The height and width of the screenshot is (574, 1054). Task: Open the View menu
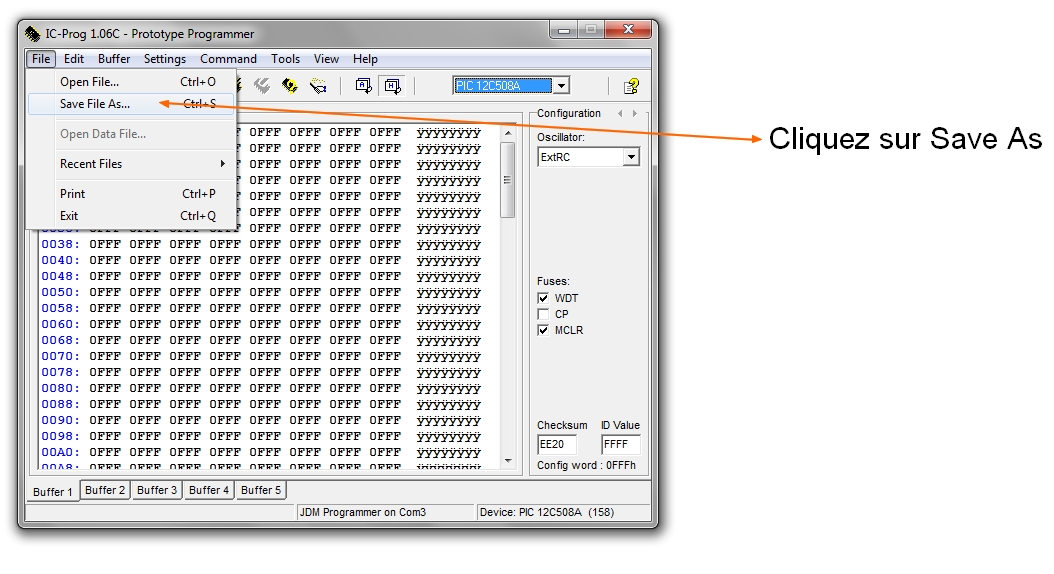(x=326, y=58)
